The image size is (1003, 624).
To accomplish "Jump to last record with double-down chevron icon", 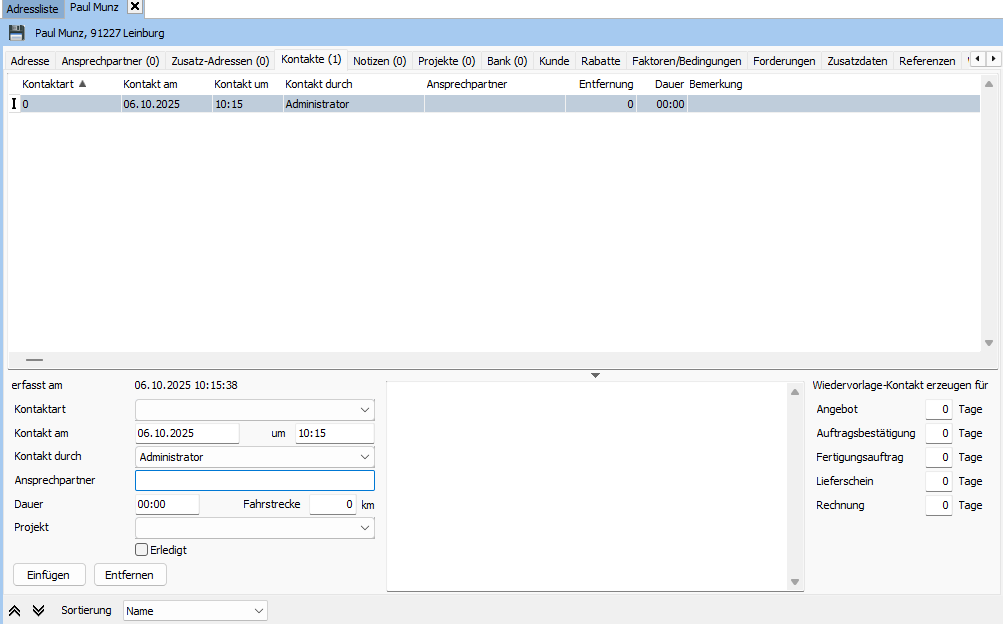I will [x=37, y=610].
